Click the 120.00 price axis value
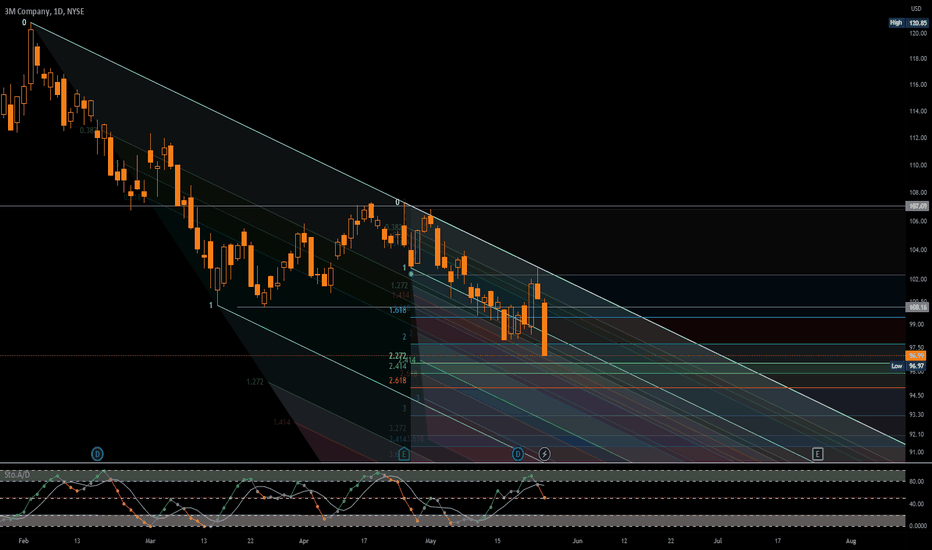The height and width of the screenshot is (550, 932). (x=918, y=34)
